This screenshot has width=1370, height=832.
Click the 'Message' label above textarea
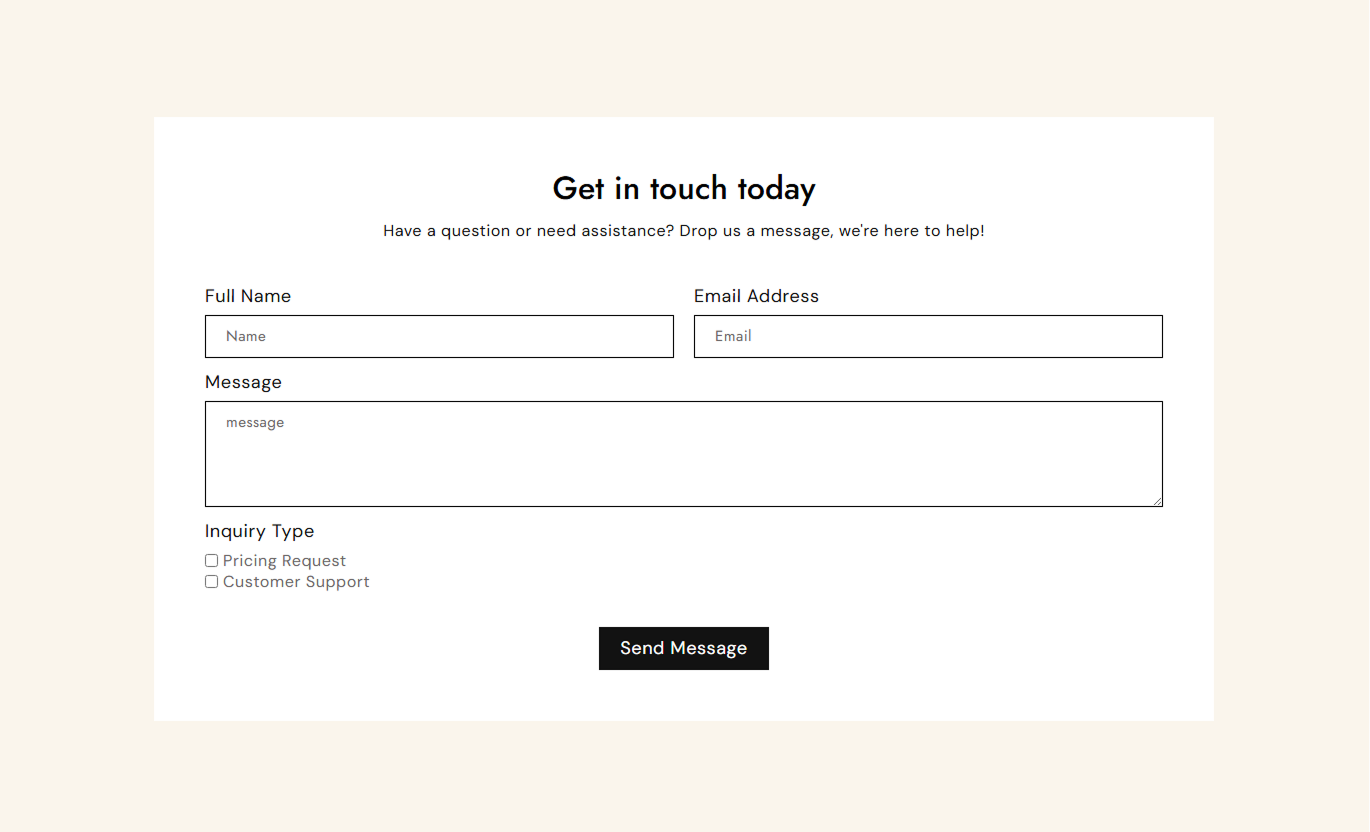point(243,382)
